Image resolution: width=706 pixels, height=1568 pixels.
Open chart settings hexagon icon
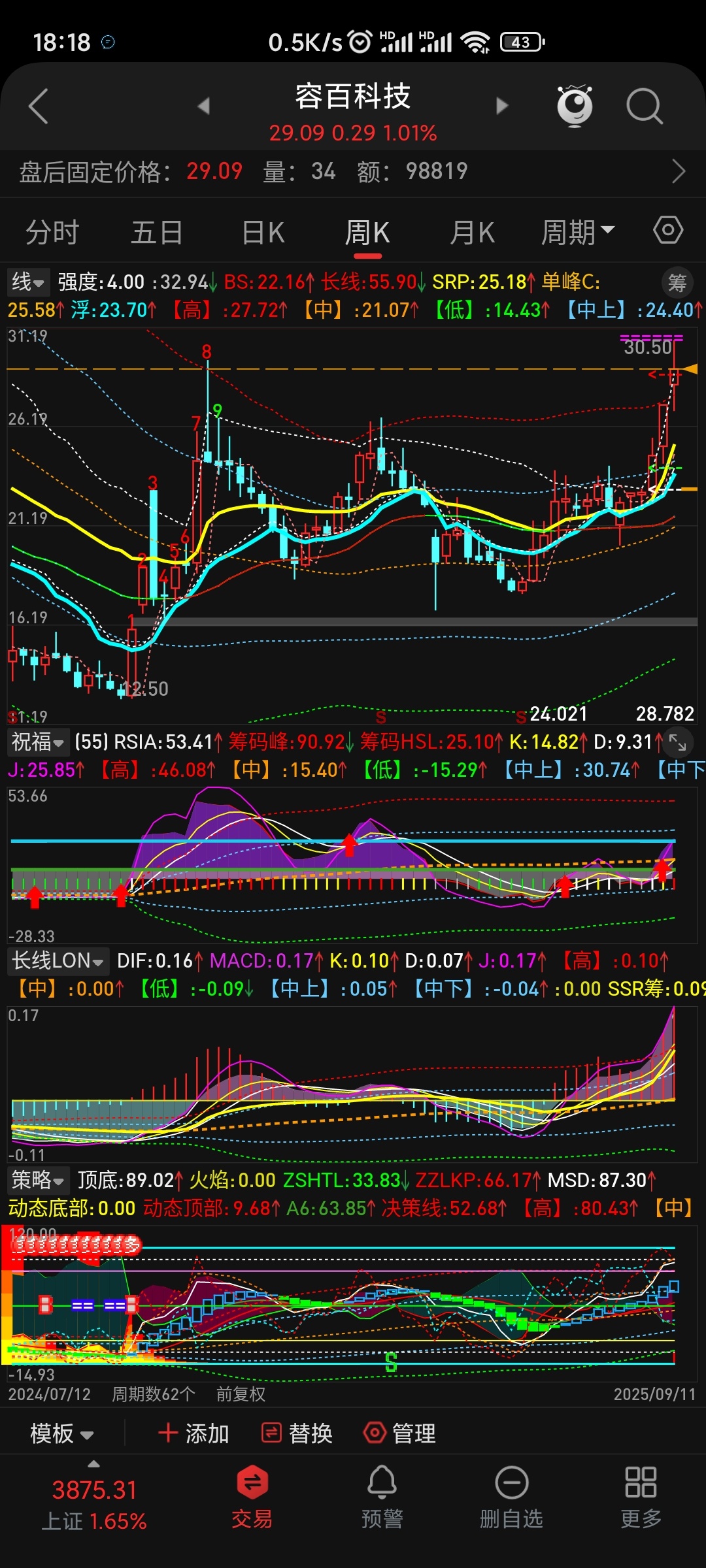point(668,231)
